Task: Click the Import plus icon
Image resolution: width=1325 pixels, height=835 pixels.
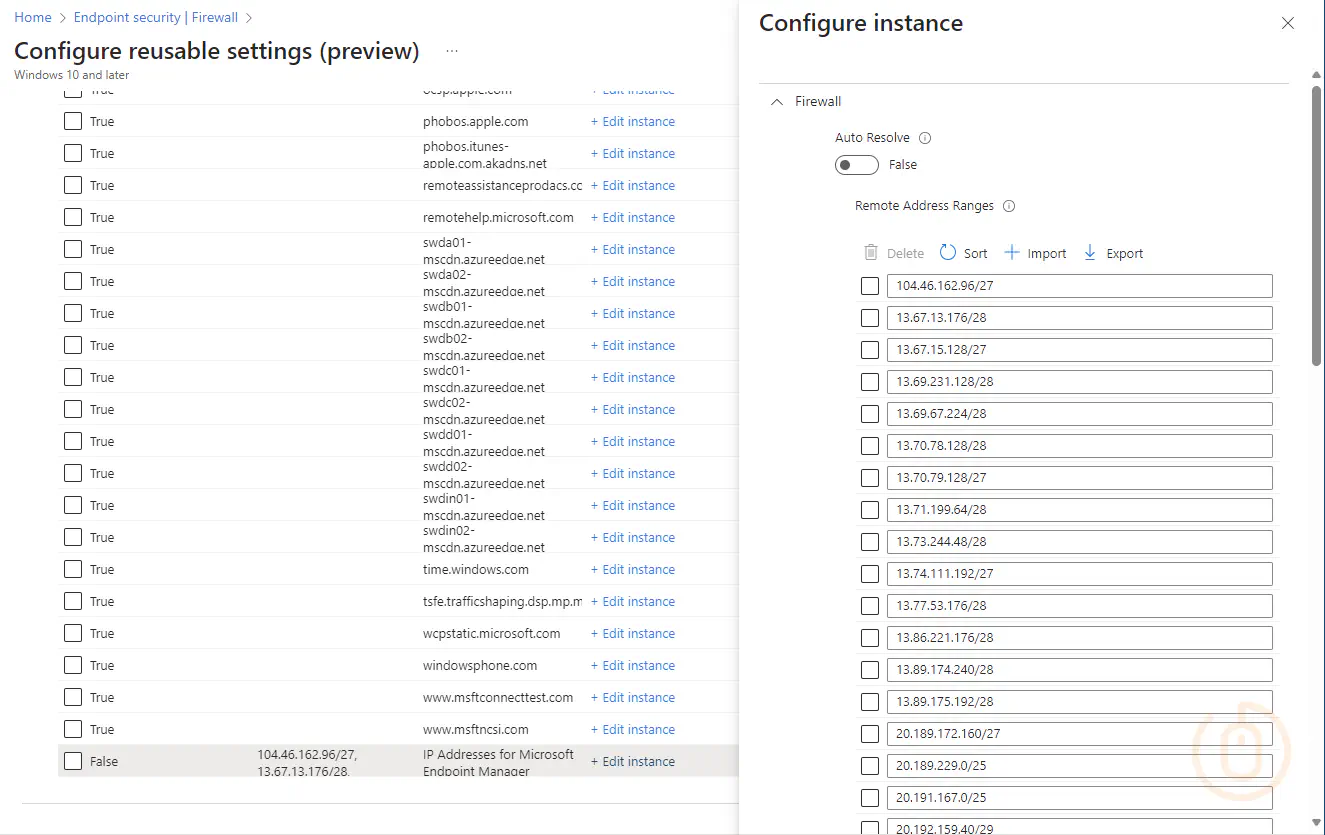Action: 1012,253
